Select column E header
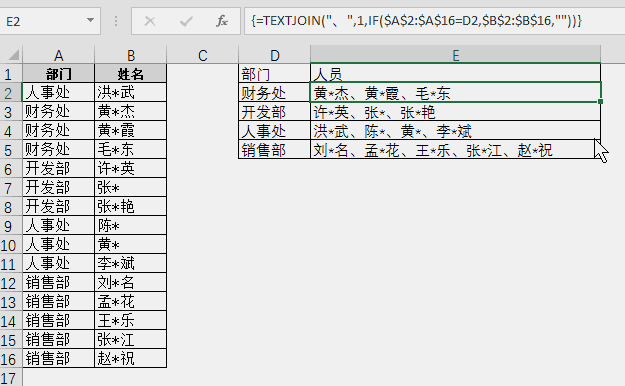This screenshot has width=625, height=386. 456,55
